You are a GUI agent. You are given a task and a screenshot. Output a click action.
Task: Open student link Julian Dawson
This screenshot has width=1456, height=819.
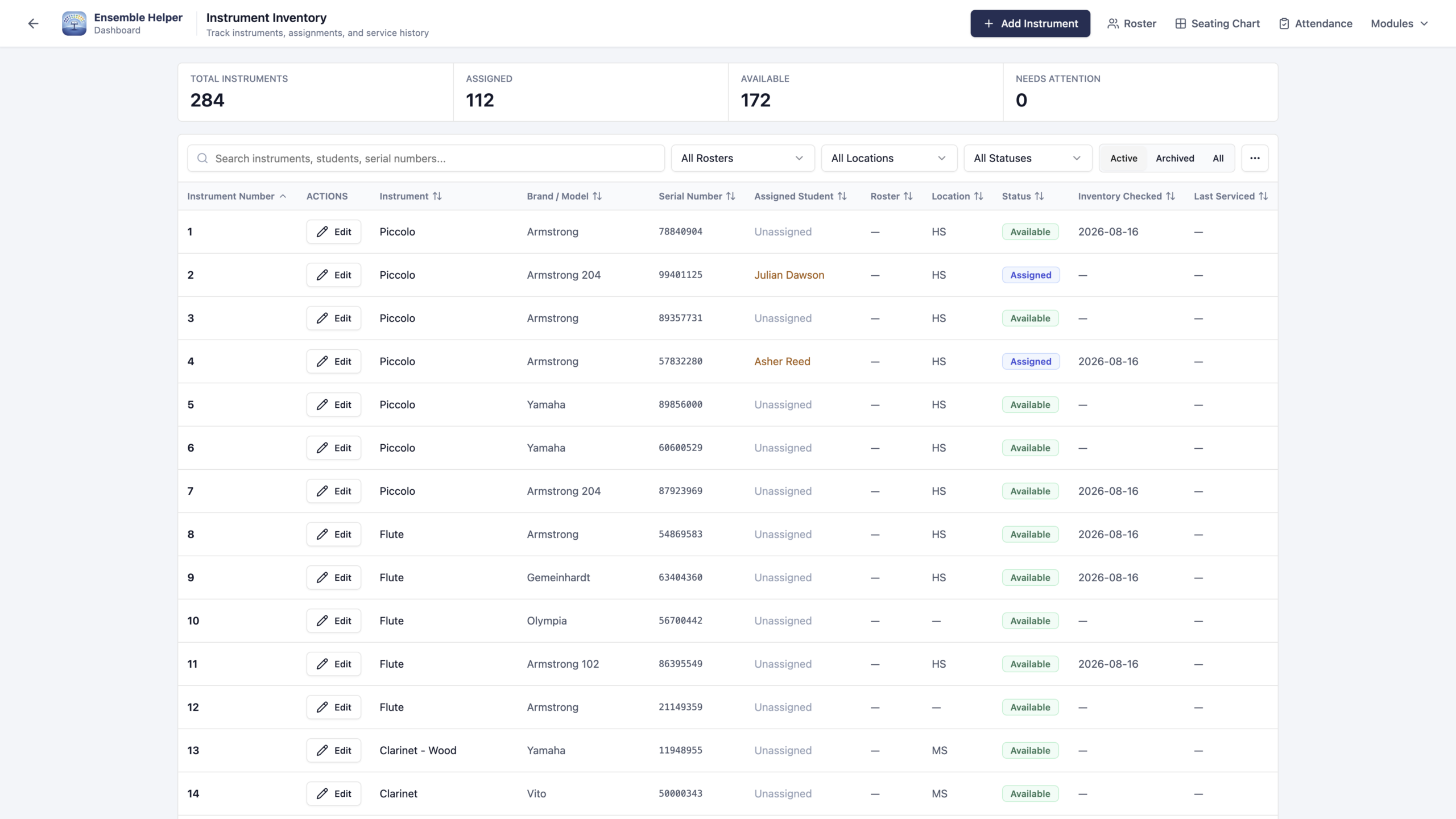[789, 275]
